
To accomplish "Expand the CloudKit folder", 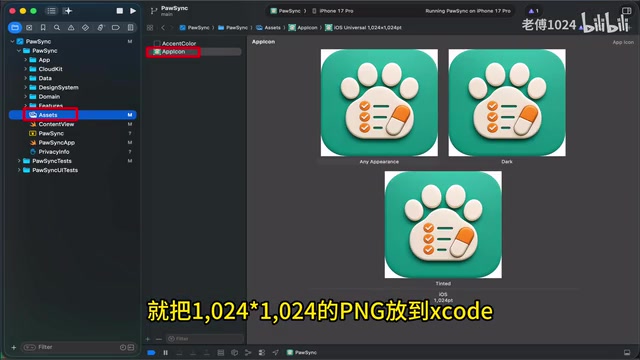I will [x=25, y=69].
